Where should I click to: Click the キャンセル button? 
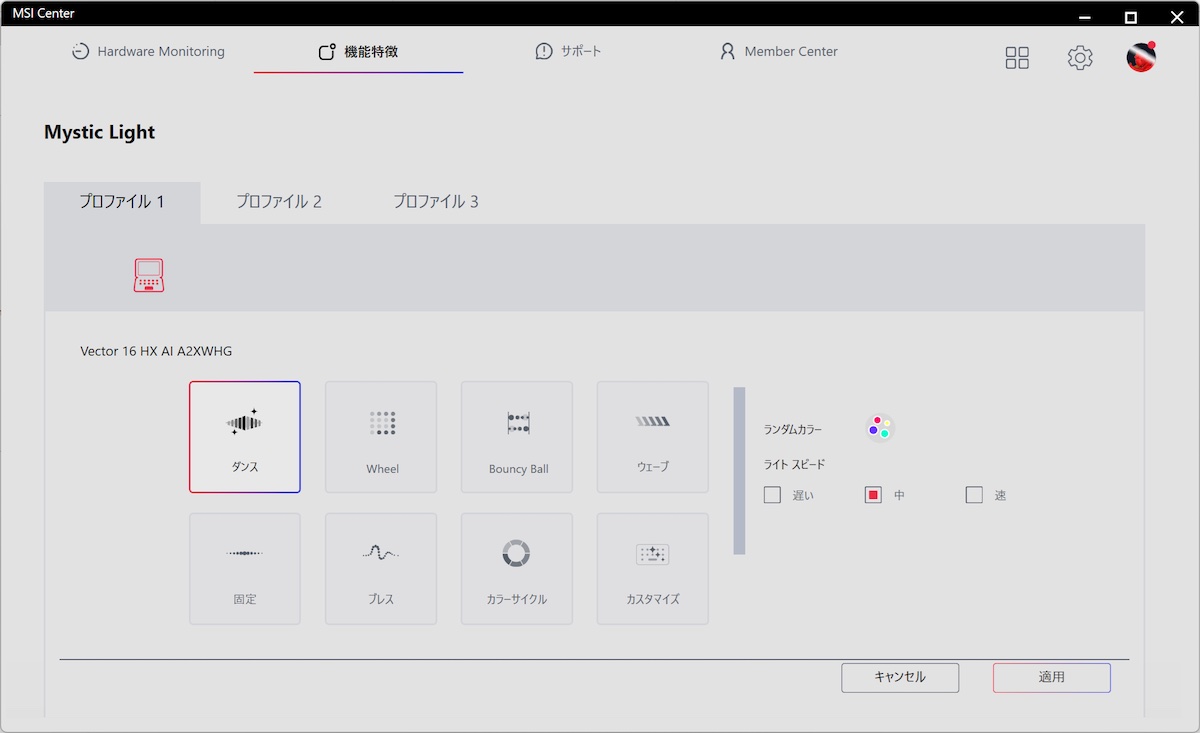900,678
